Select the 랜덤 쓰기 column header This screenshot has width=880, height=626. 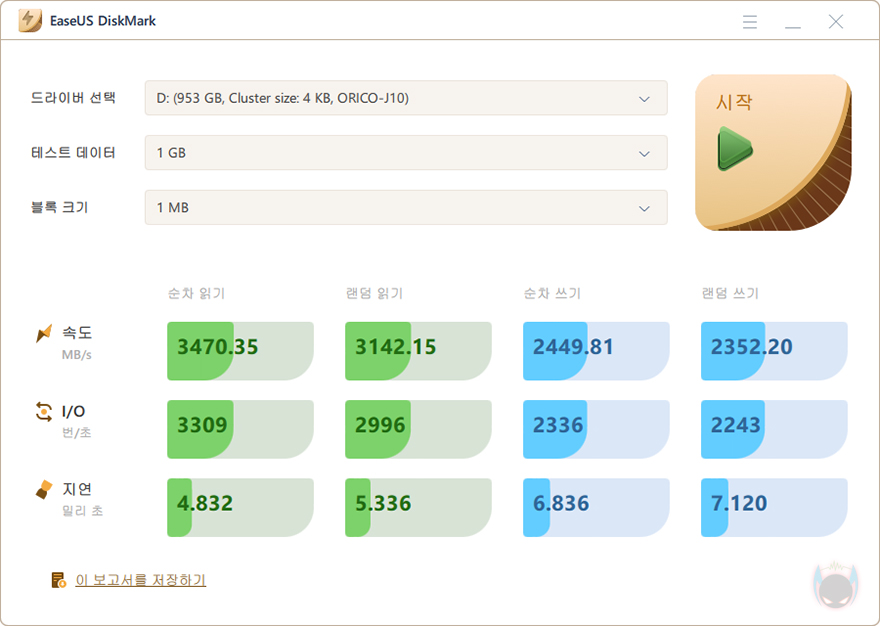coord(730,293)
